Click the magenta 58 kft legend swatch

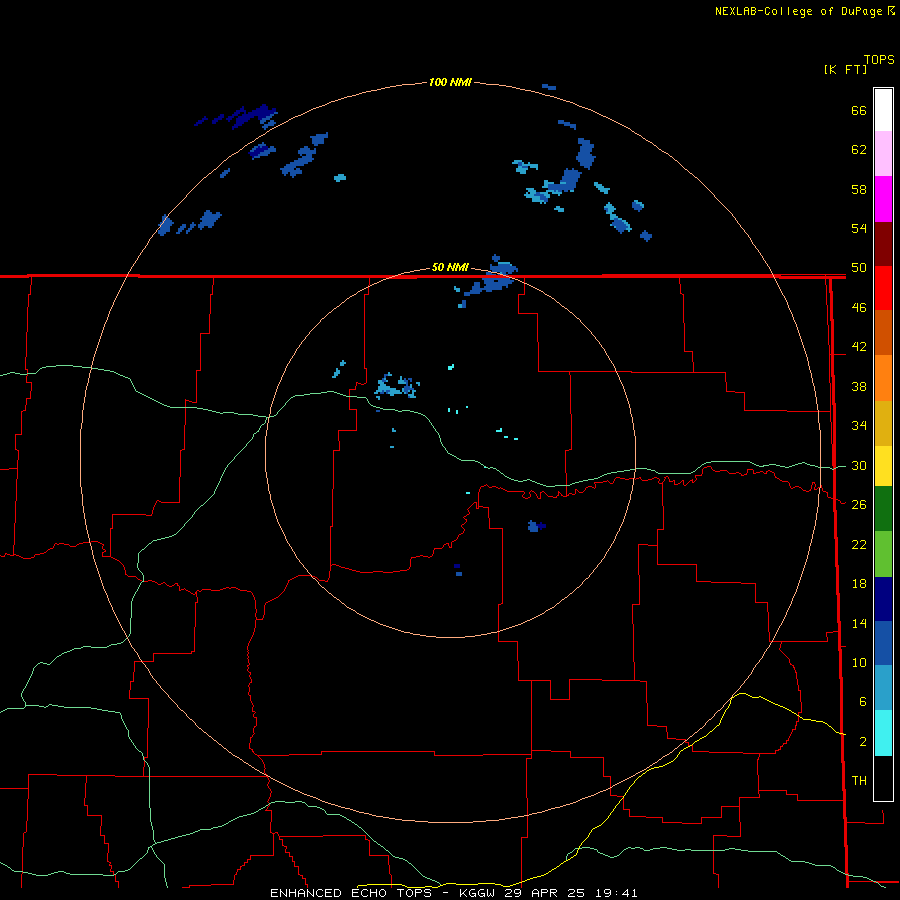click(x=883, y=199)
